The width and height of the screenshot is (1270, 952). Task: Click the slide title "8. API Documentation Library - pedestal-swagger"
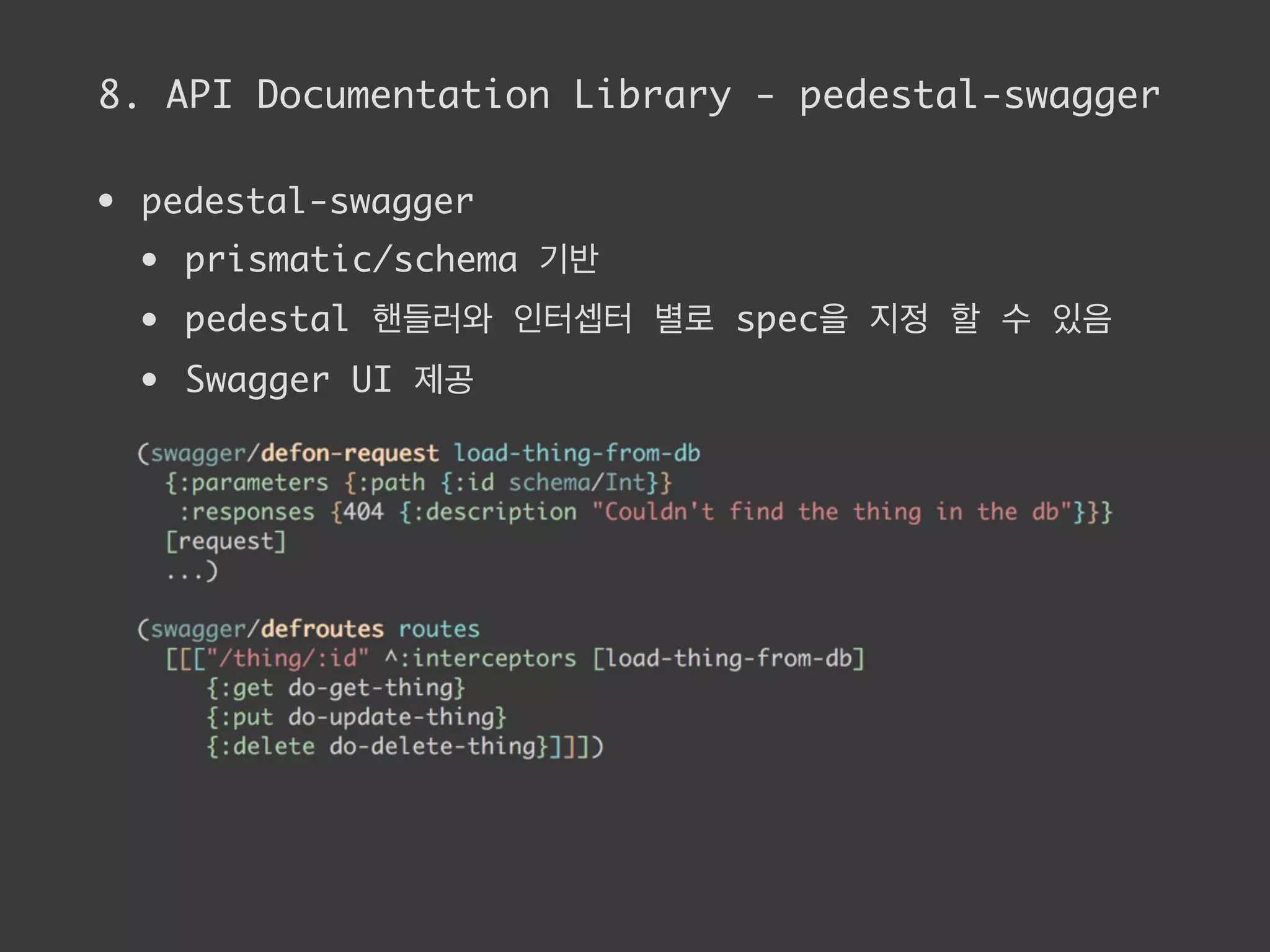(629, 95)
